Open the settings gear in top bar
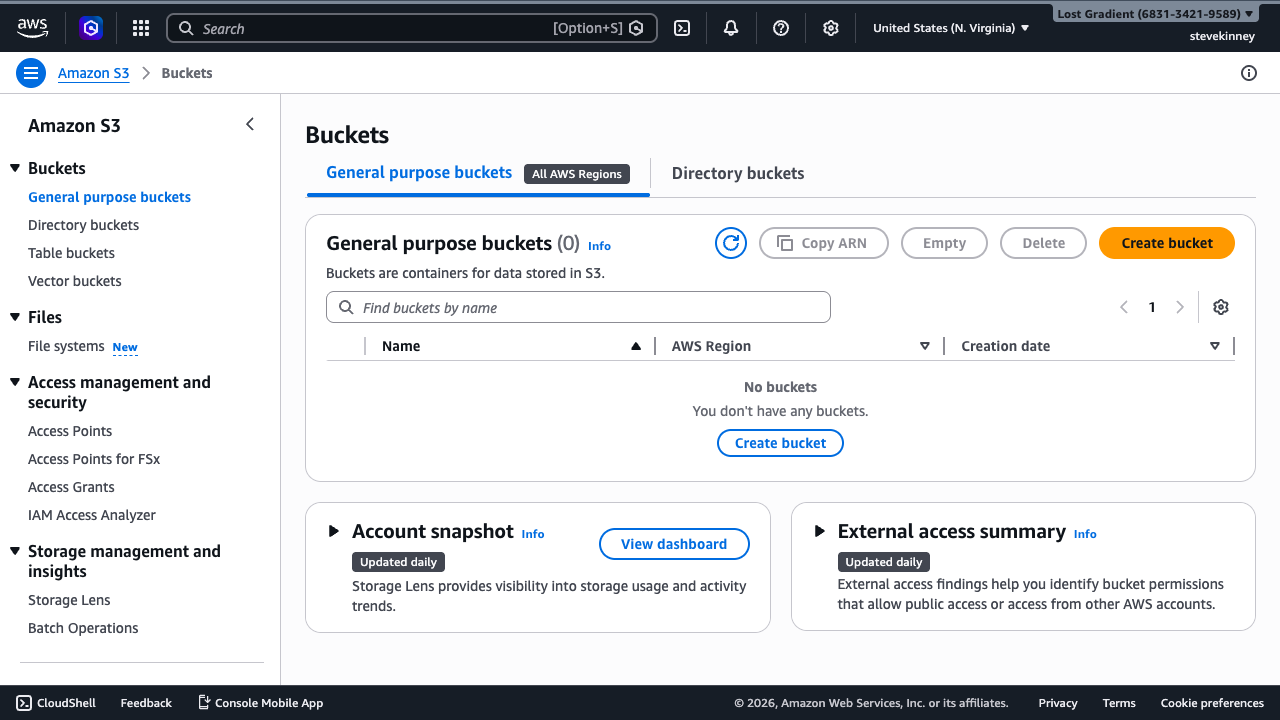This screenshot has height=720, width=1280. [x=831, y=28]
